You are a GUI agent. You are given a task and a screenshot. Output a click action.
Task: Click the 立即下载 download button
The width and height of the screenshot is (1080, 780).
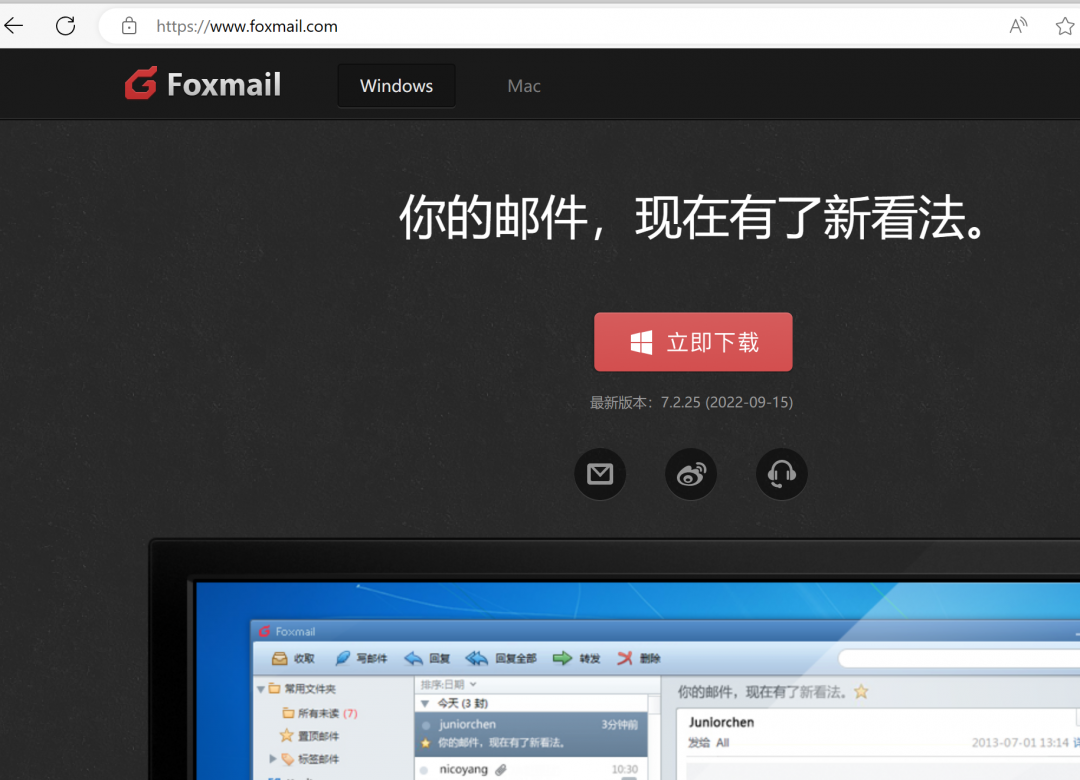(x=693, y=342)
